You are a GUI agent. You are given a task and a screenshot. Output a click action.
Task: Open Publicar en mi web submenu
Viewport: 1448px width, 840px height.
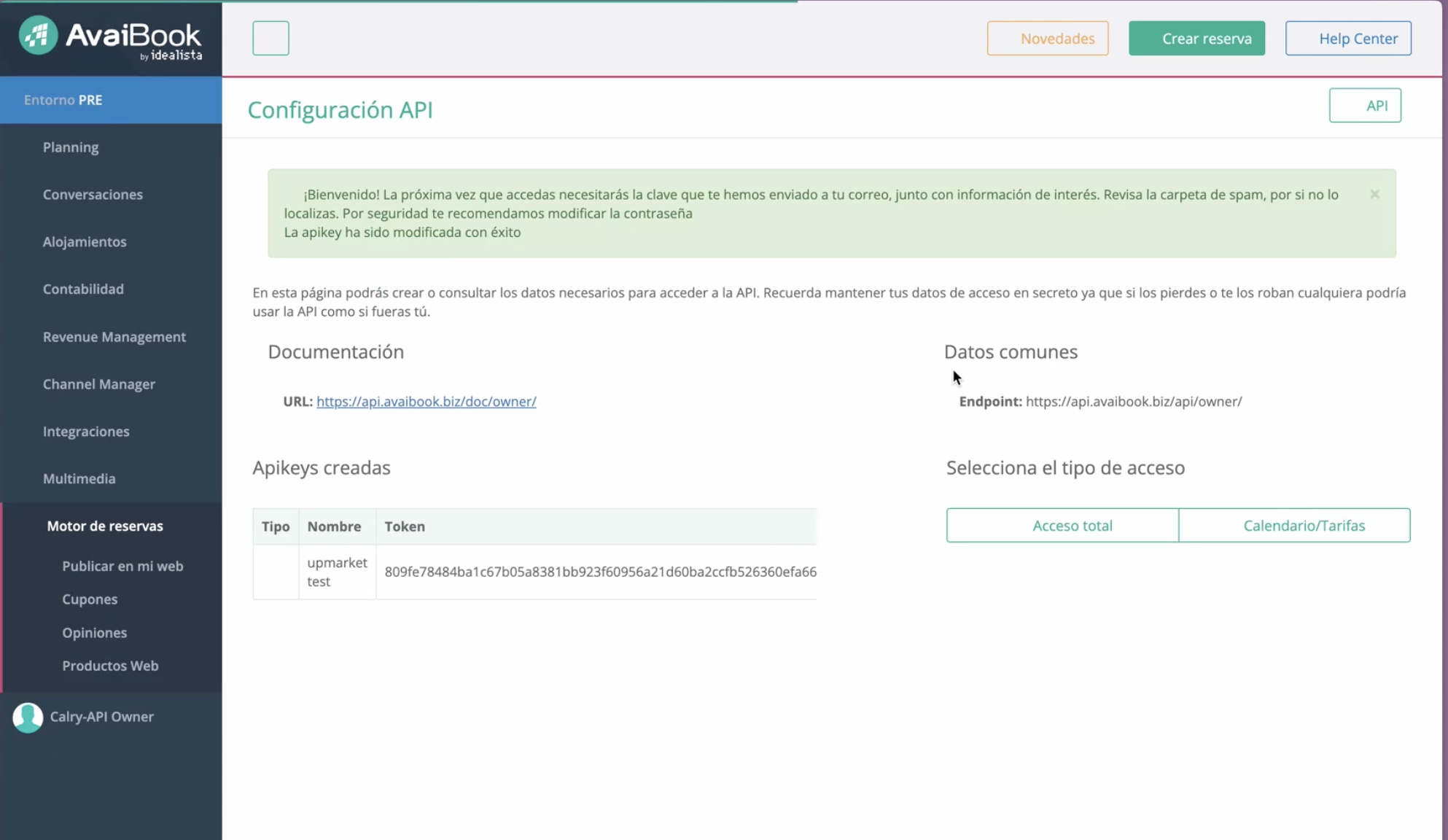pos(122,566)
